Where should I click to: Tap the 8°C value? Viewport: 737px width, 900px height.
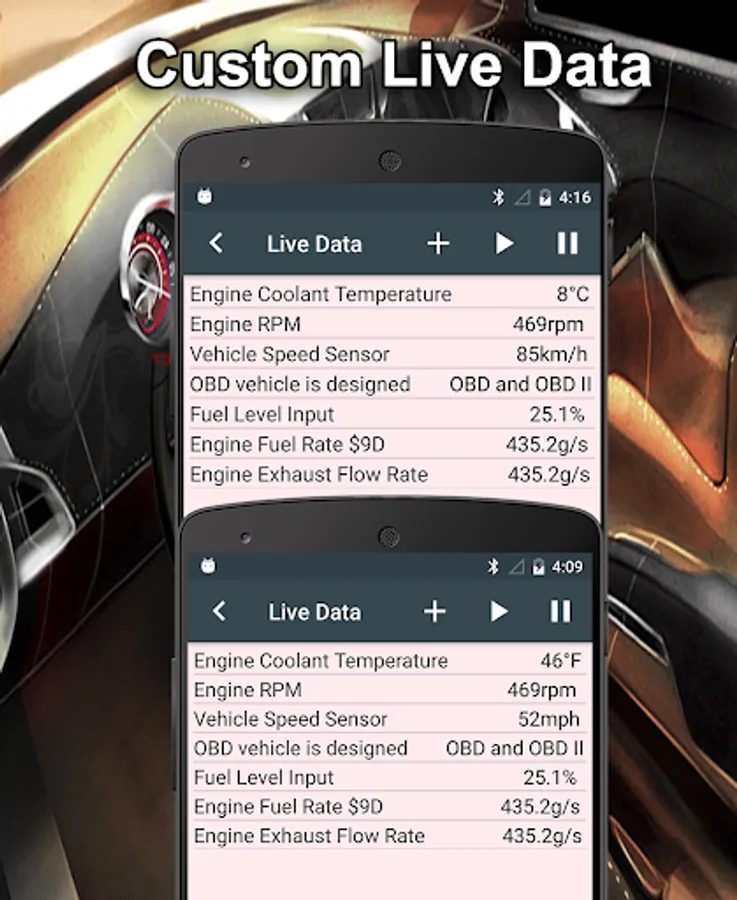(572, 294)
